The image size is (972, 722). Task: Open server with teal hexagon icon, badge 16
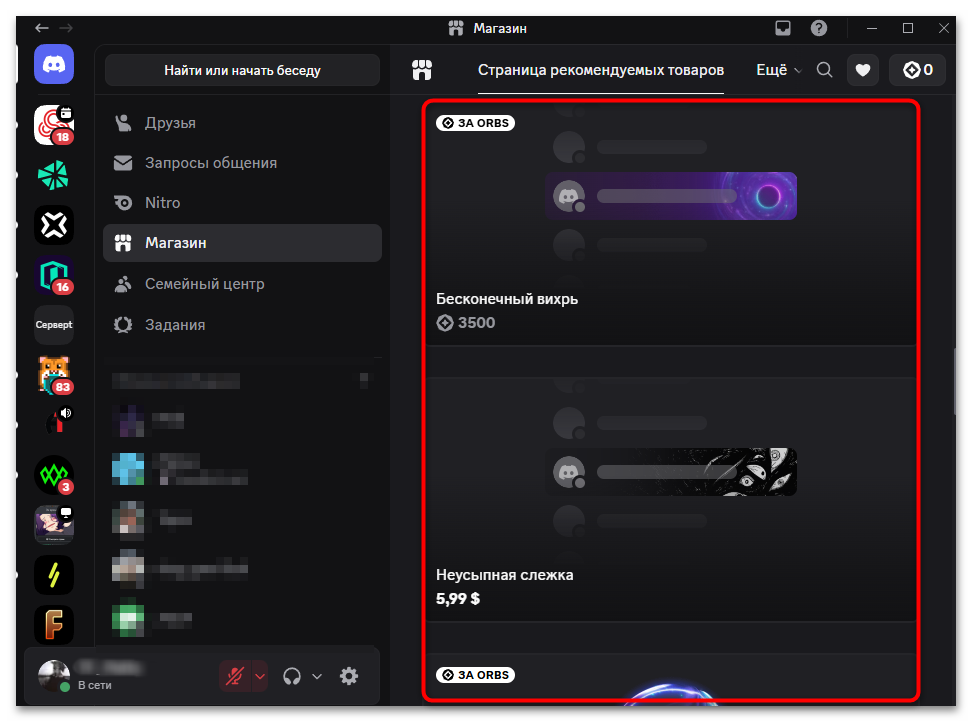[x=54, y=275]
